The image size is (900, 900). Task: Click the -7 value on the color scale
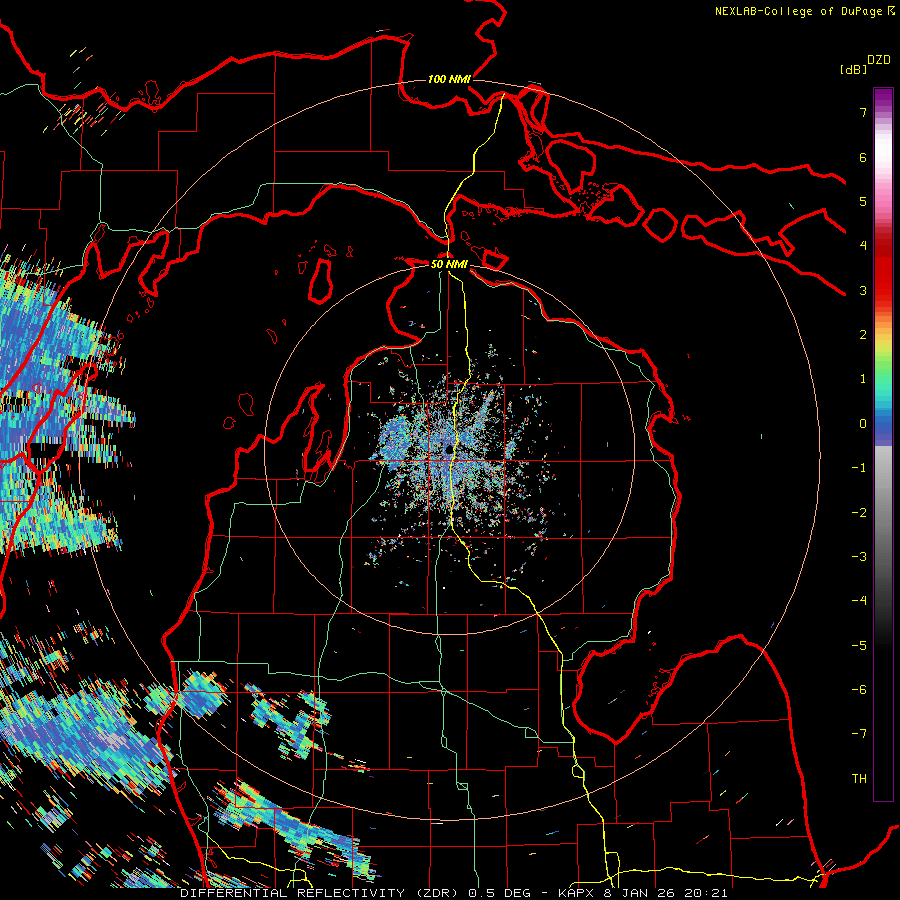point(859,734)
